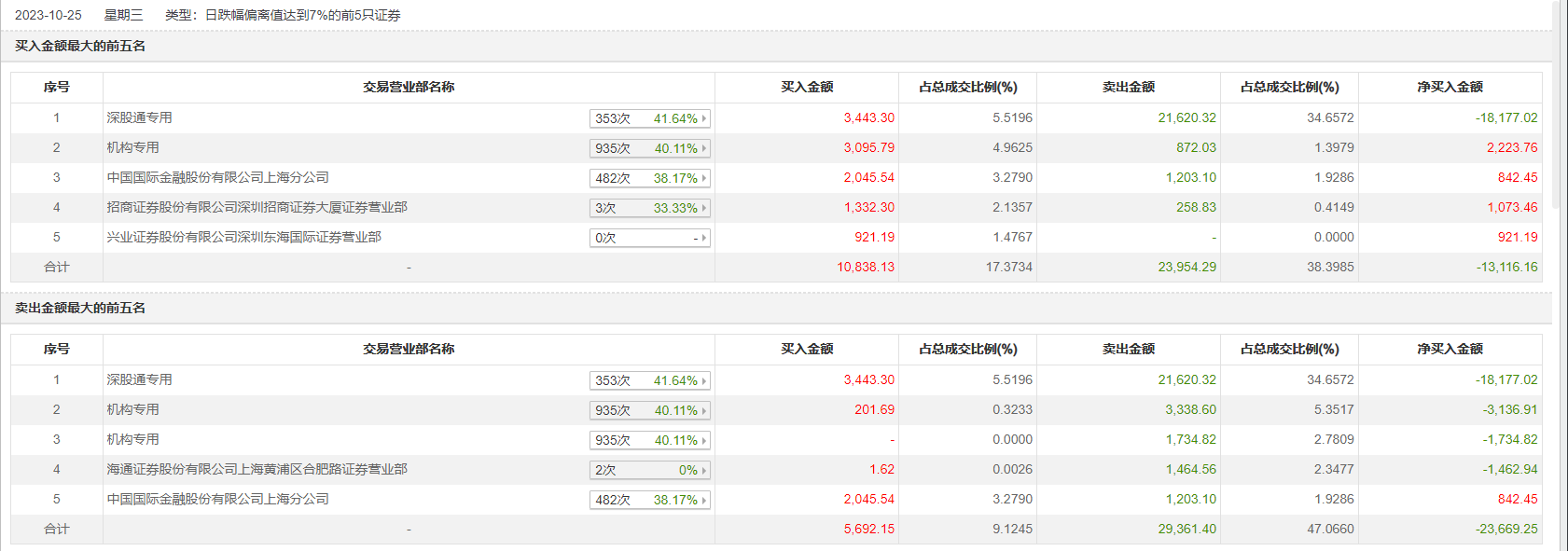Open 353次 41.64% box in the 买入 table
Viewport: 1568px width, 551px height.
[x=650, y=118]
